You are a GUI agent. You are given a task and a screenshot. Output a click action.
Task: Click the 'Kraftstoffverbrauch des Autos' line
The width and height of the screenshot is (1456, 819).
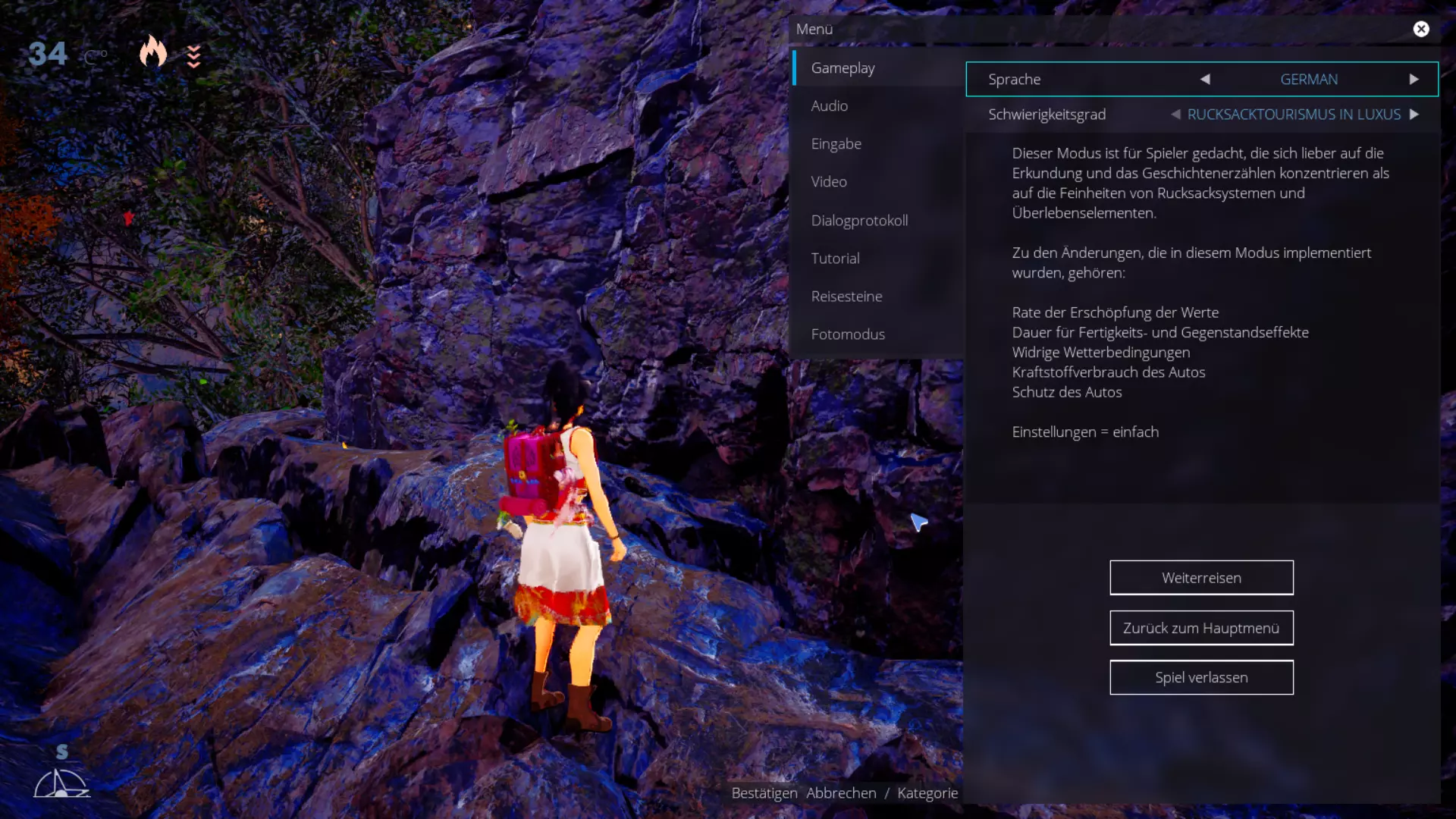tap(1108, 372)
